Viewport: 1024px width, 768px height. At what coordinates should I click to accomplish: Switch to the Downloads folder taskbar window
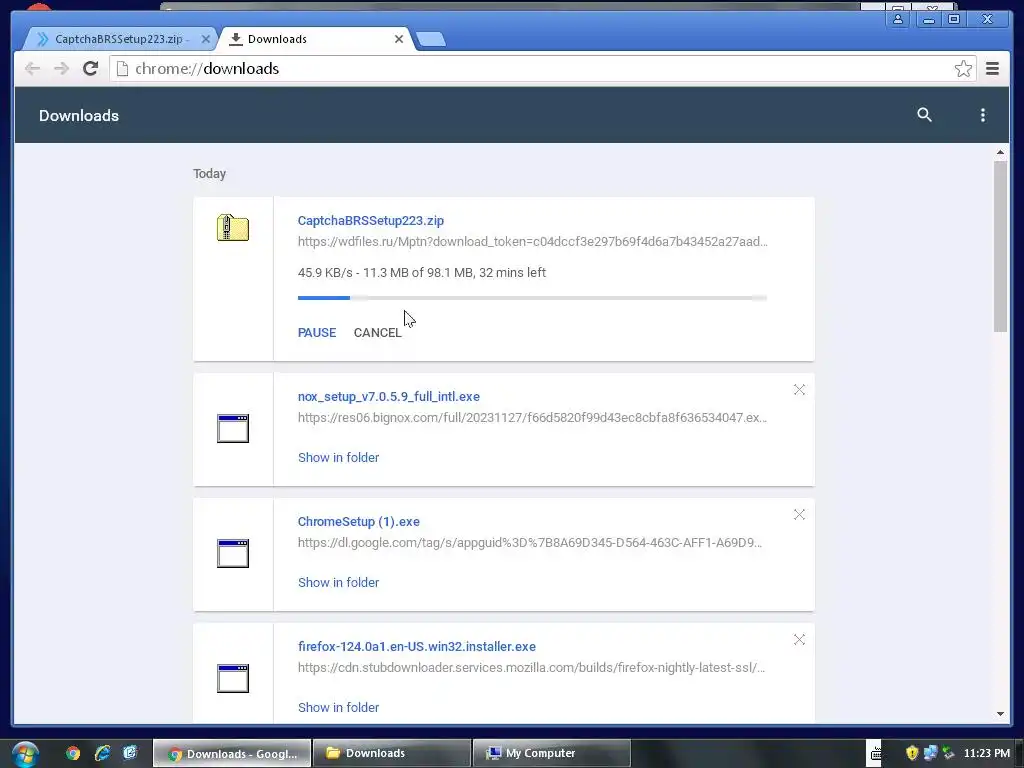pyautogui.click(x=392, y=753)
